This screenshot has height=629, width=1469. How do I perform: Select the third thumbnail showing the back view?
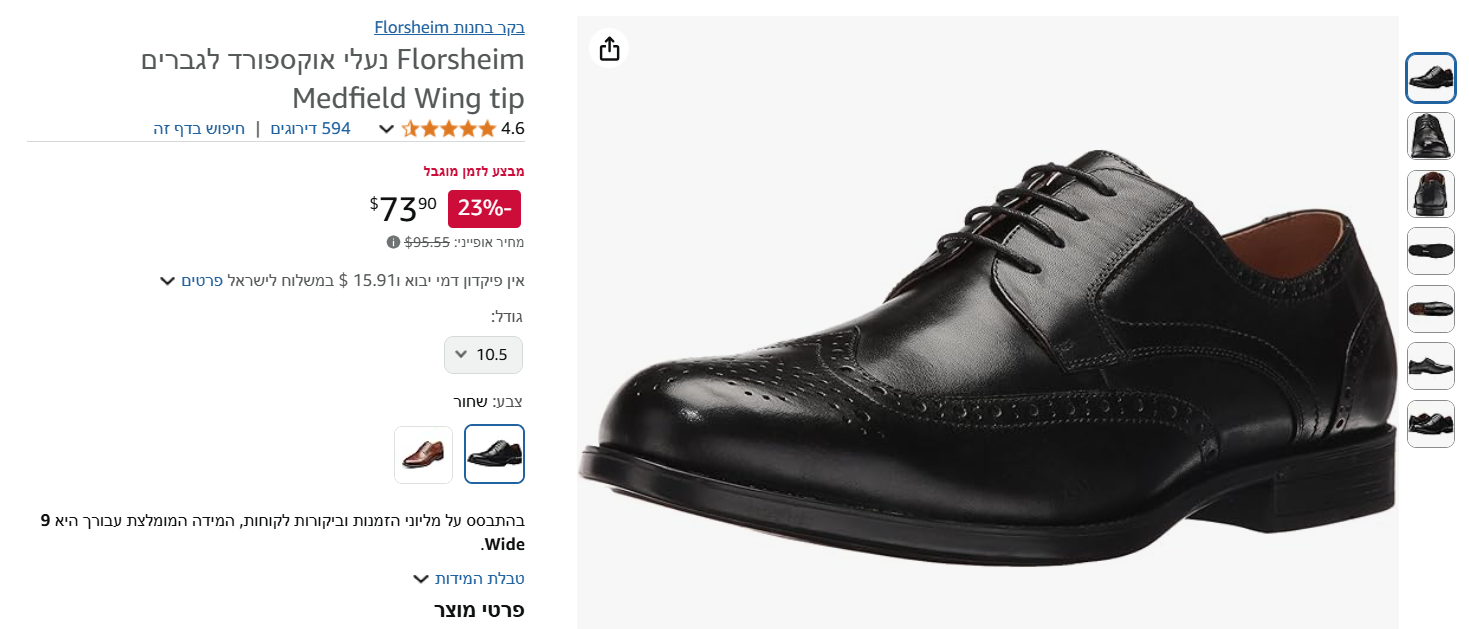pyautogui.click(x=1430, y=194)
